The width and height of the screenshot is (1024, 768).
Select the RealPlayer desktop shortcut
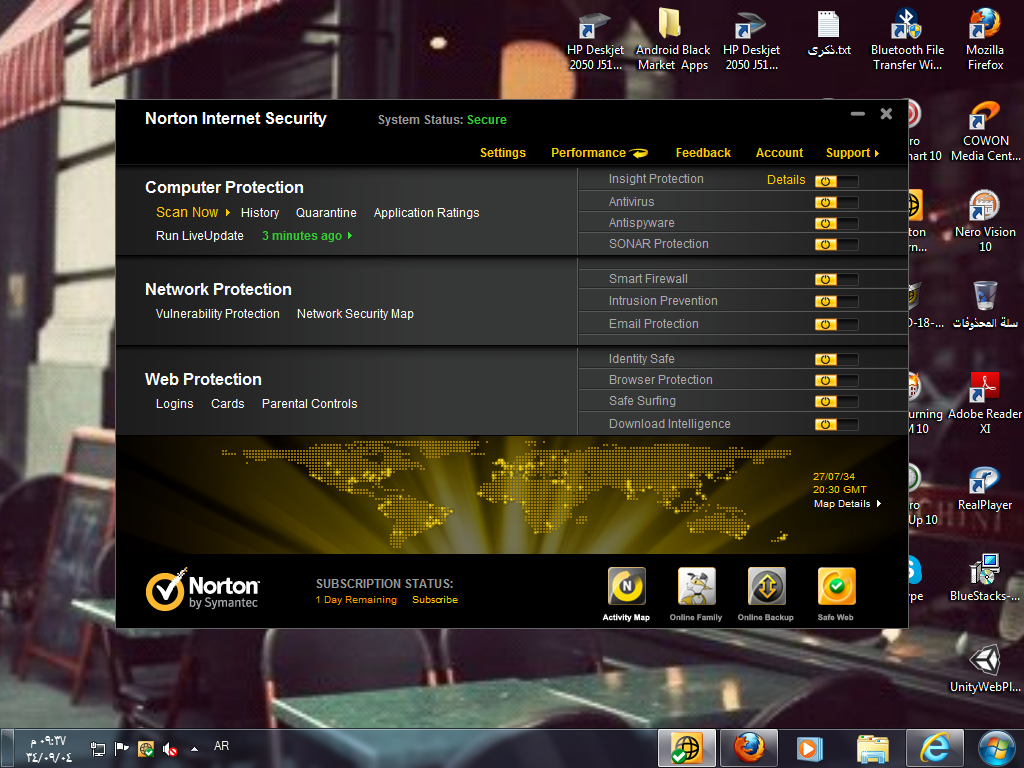pos(985,488)
